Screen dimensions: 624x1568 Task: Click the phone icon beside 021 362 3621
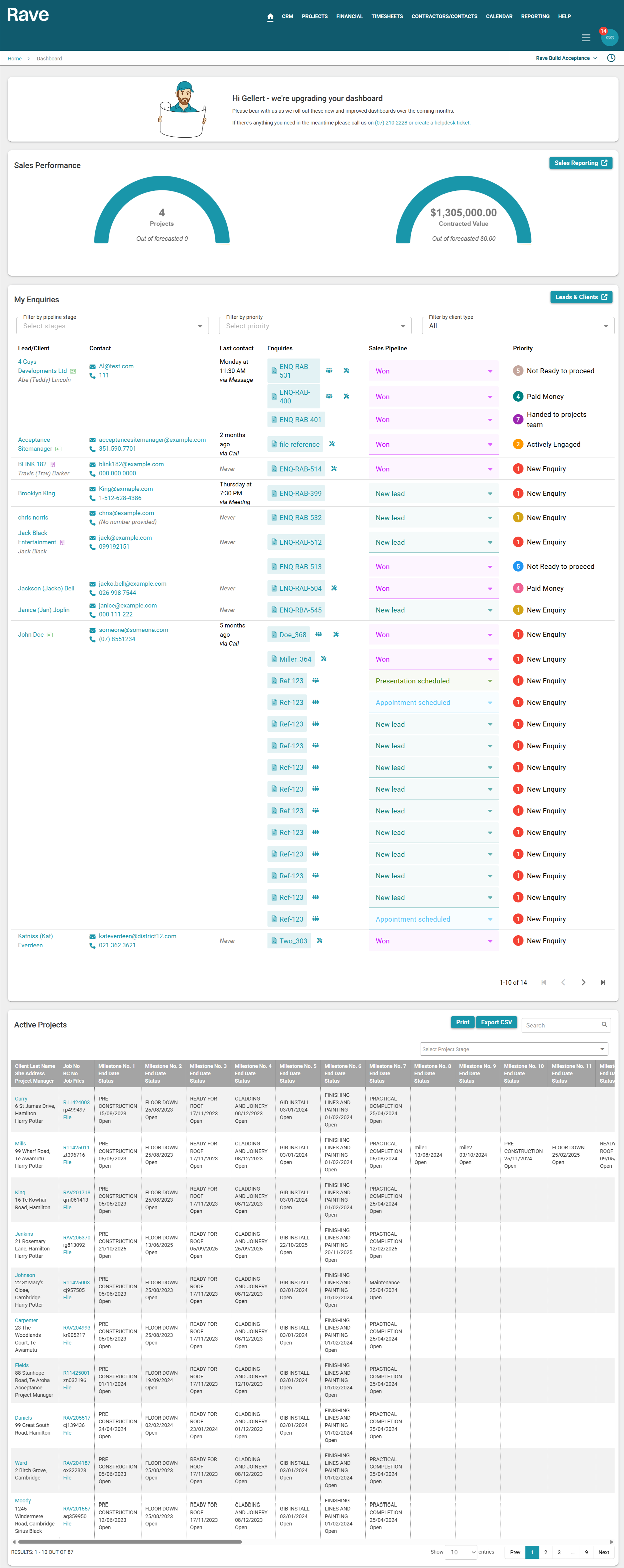92,945
